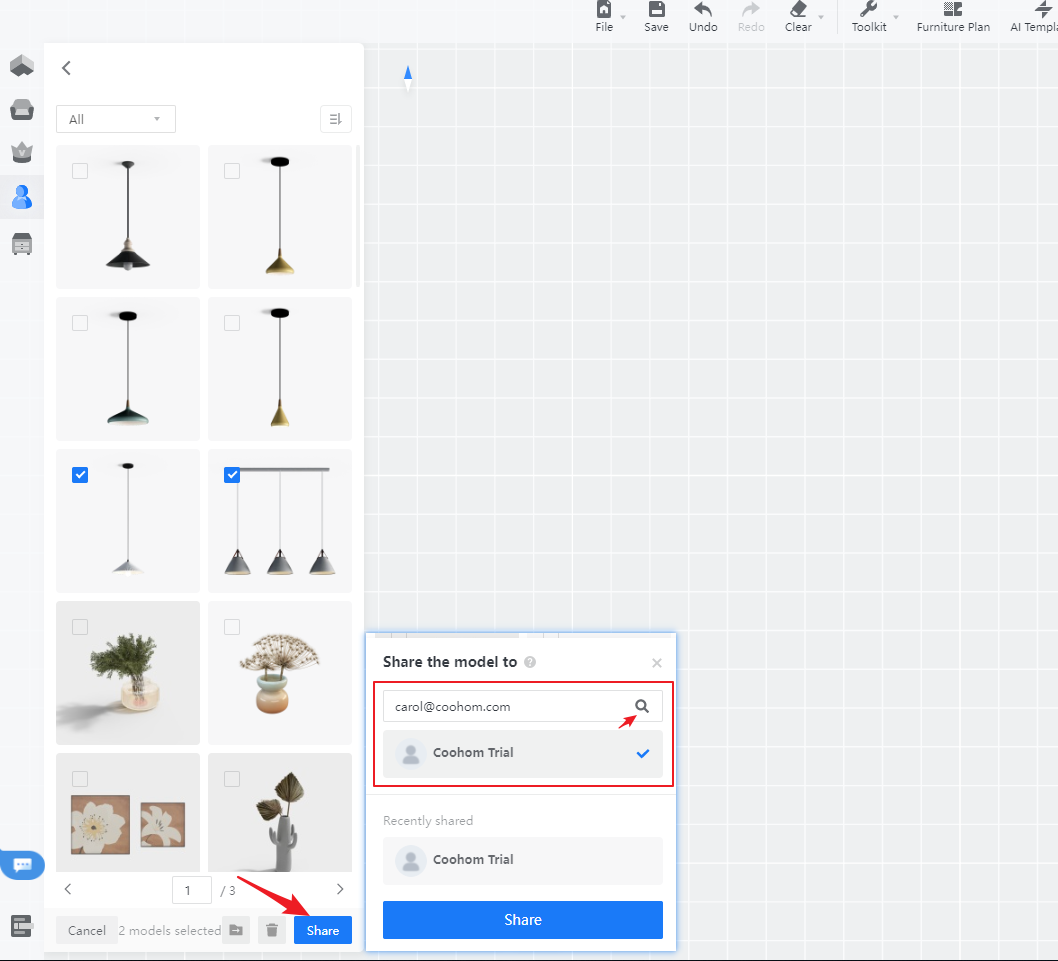This screenshot has height=961, width=1058.
Task: Click the triple pendant bar lamp thumbnail
Action: [280, 521]
